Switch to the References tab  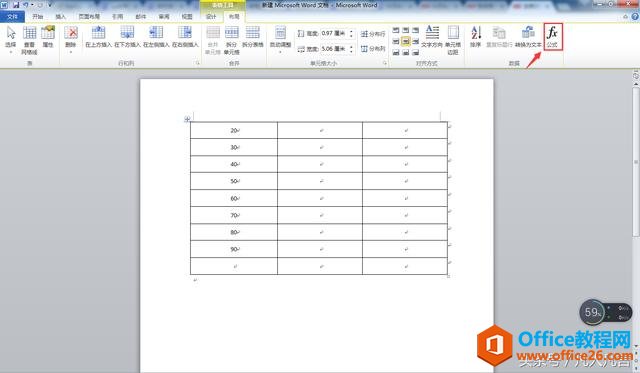click(118, 16)
